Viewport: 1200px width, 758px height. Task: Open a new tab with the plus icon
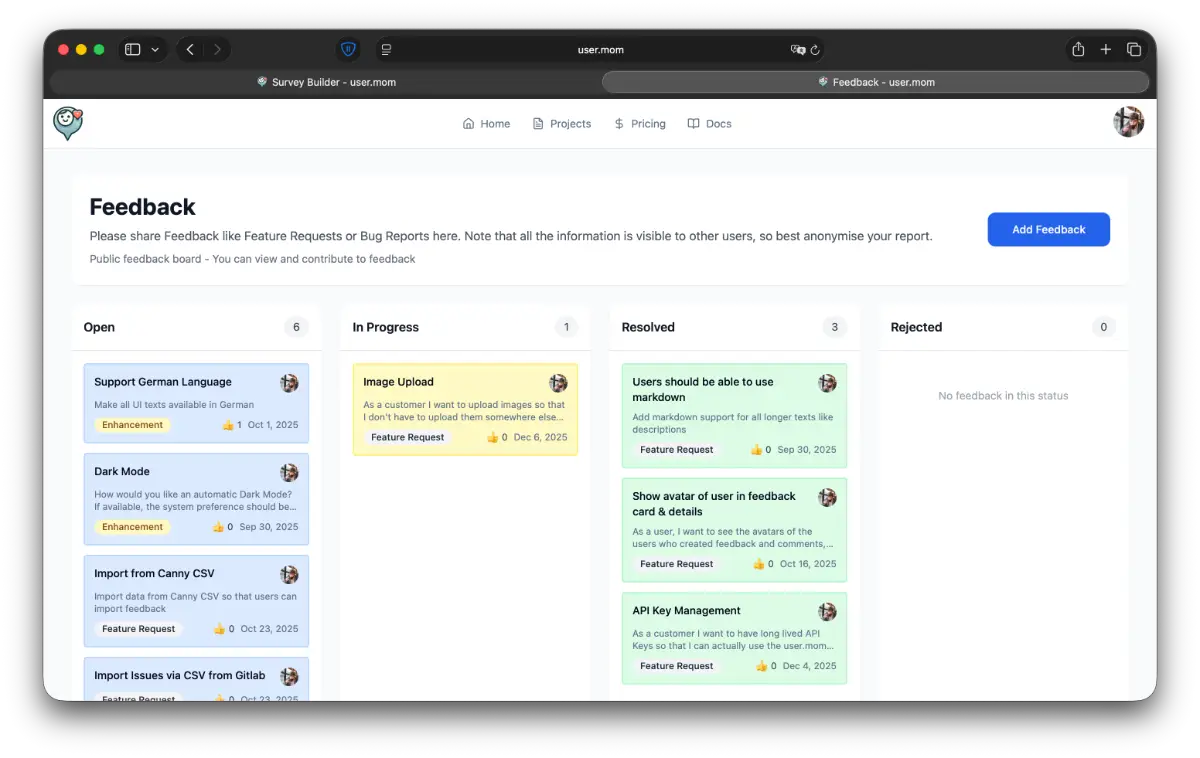[x=1106, y=50]
